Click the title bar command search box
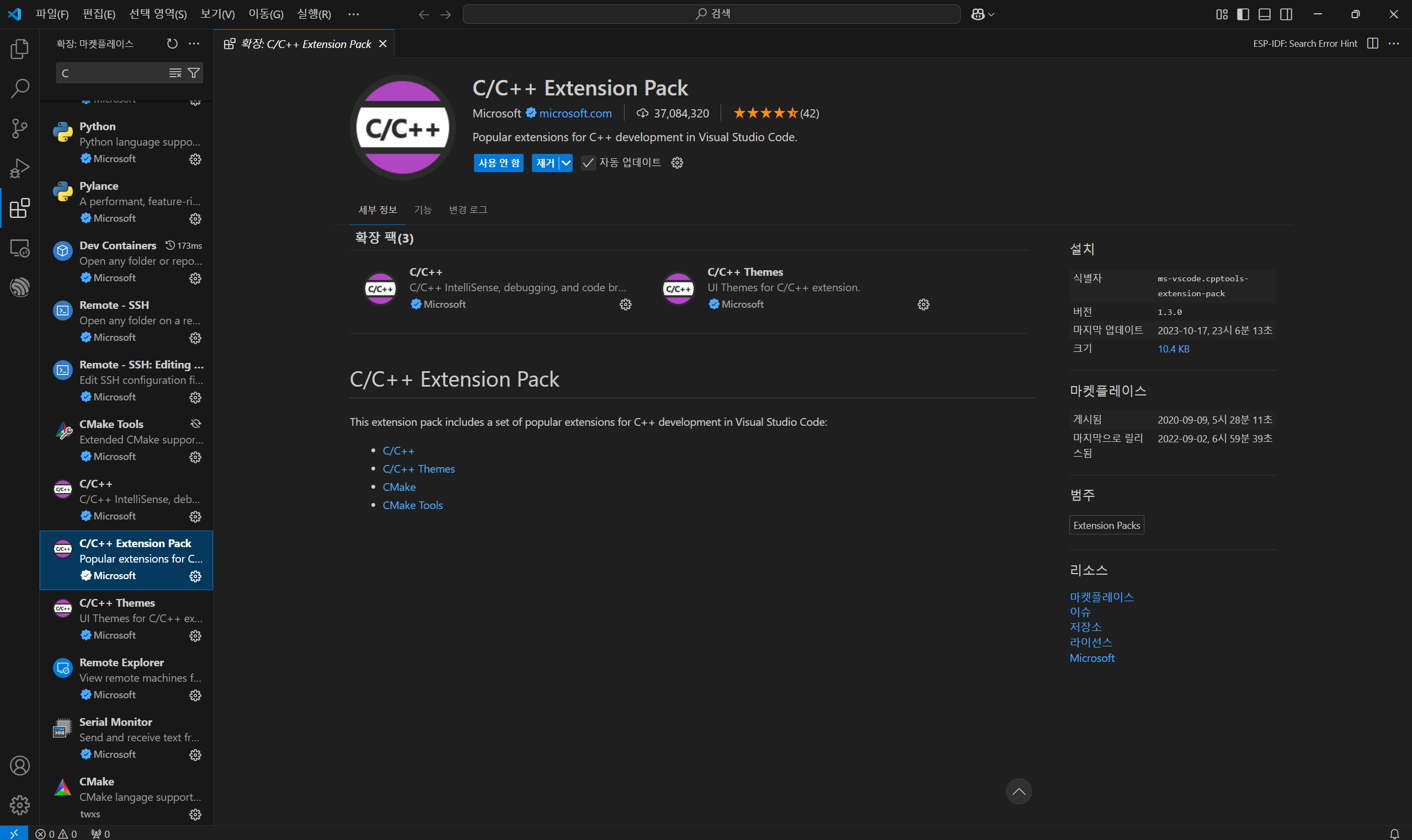Viewport: 1412px width, 840px height. pyautogui.click(x=712, y=14)
